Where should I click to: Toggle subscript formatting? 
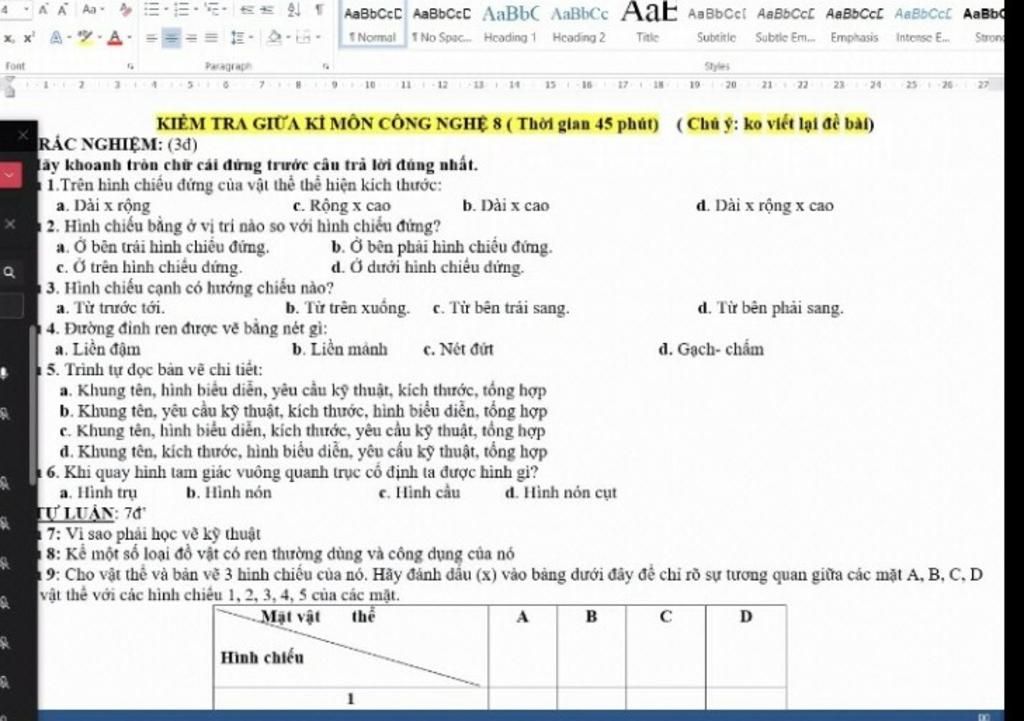[x=8, y=39]
